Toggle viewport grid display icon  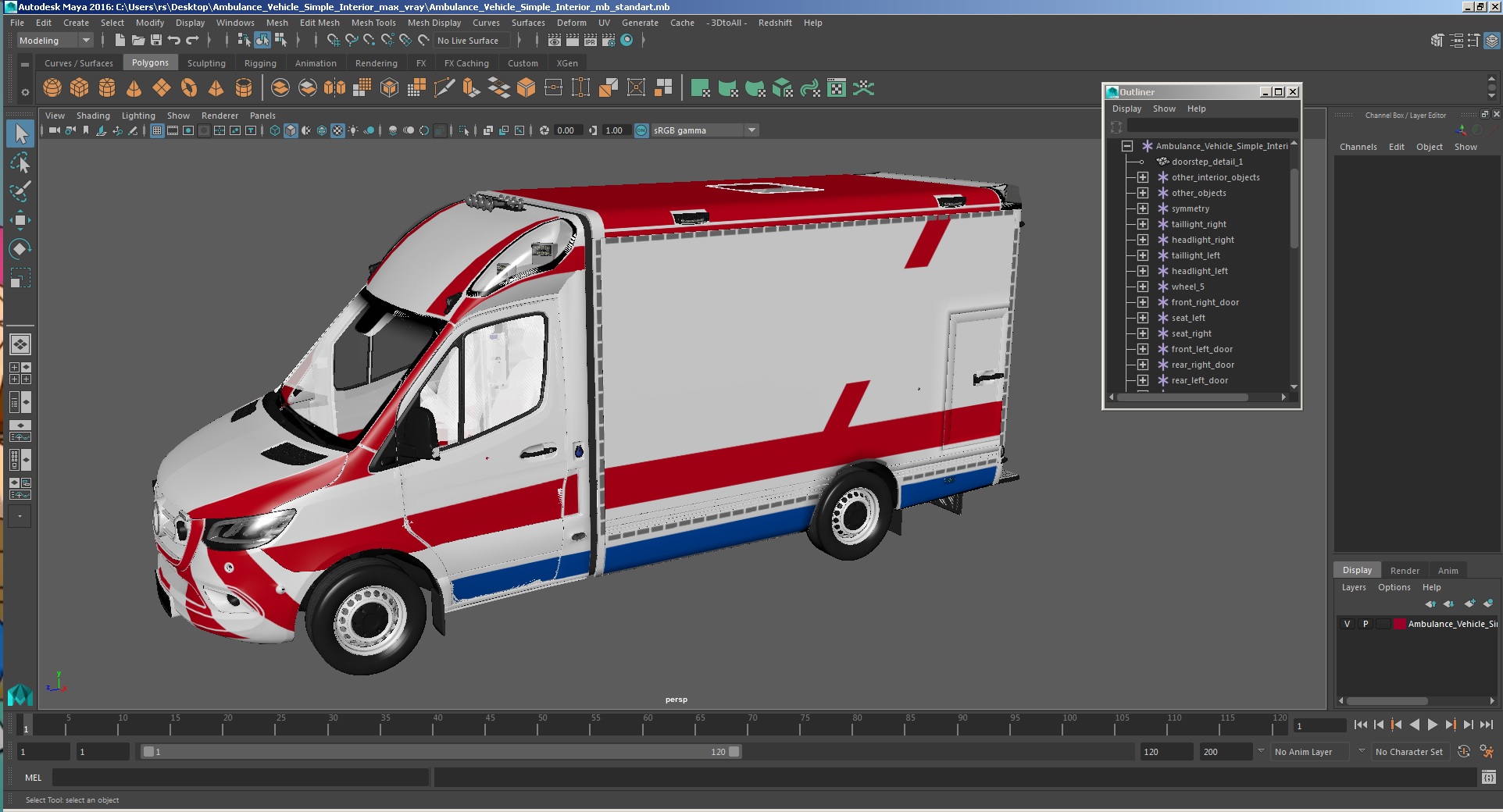157,130
